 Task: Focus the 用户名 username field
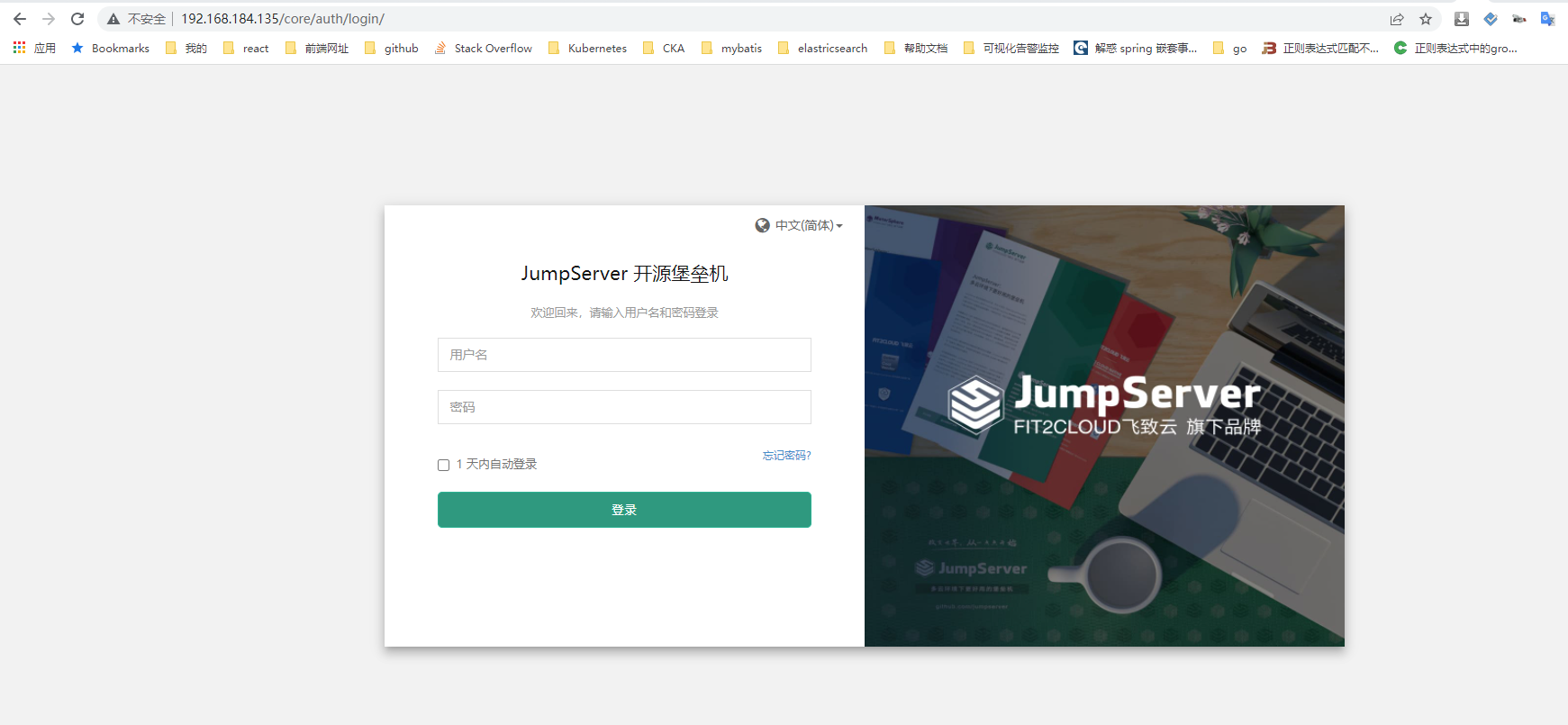(624, 355)
